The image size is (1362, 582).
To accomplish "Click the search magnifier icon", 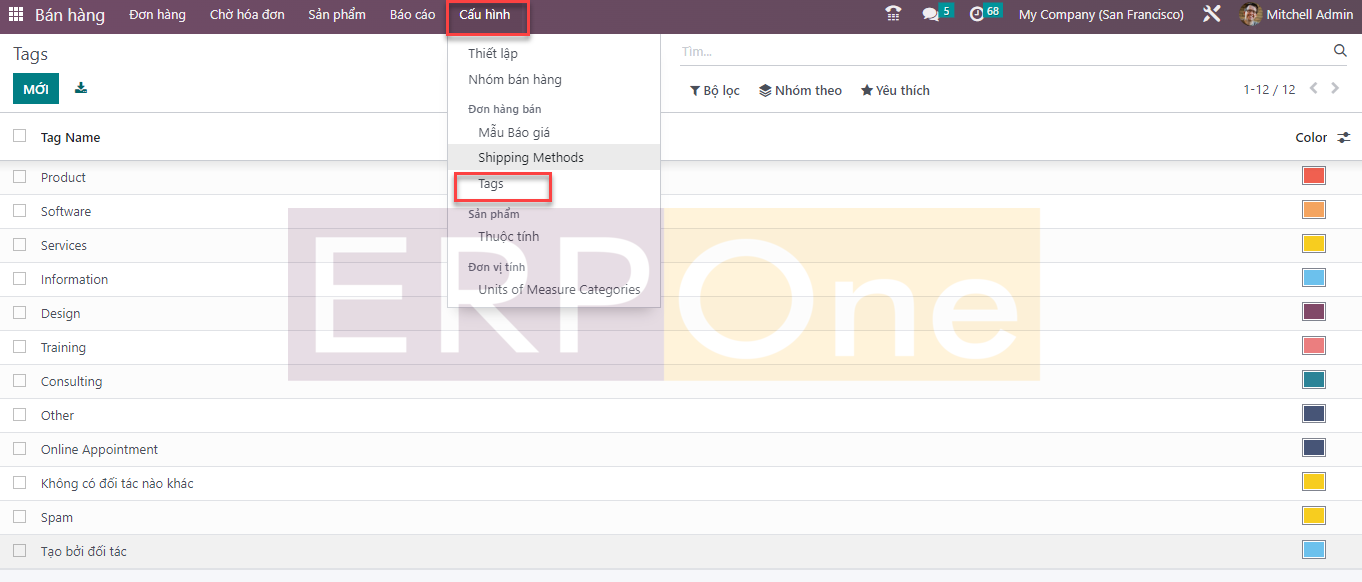I will tap(1340, 51).
